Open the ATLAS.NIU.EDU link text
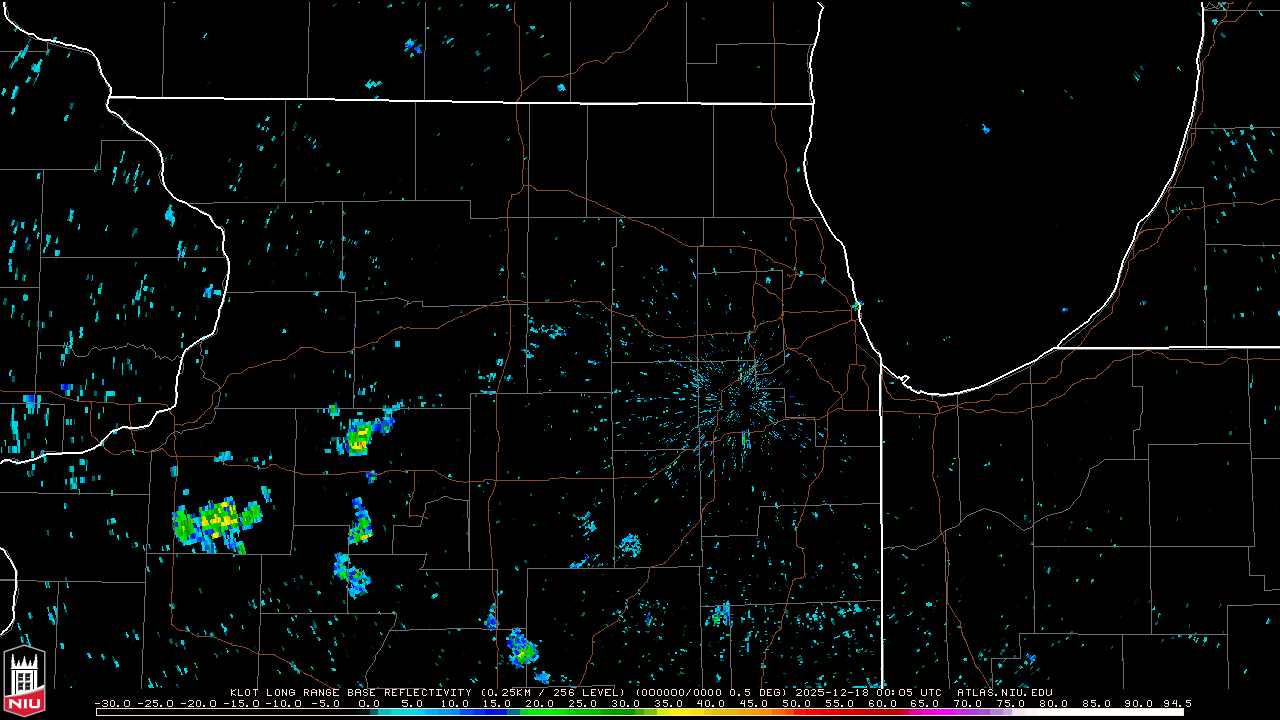 click(1004, 692)
